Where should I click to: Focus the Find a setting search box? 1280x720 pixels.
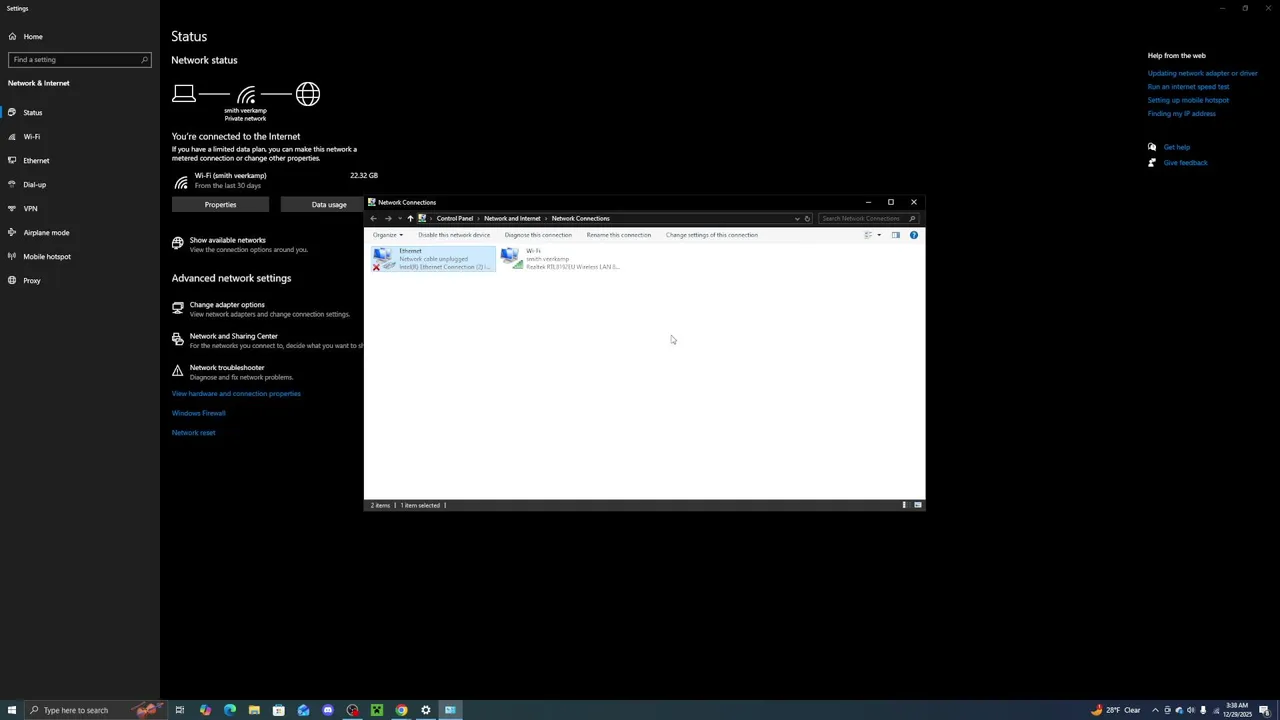coord(80,59)
